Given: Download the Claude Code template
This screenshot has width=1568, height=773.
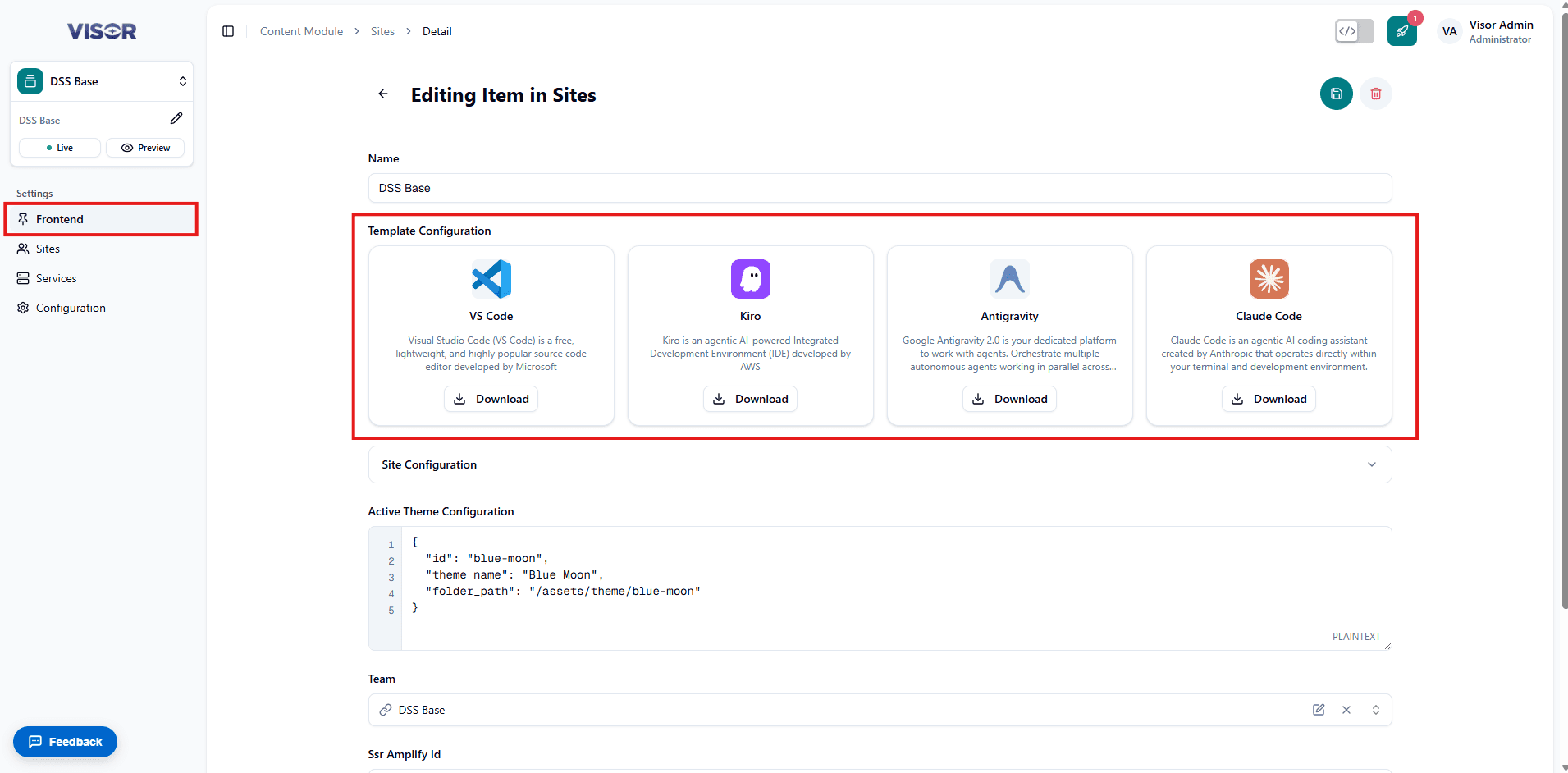Looking at the screenshot, I should coord(1269,399).
